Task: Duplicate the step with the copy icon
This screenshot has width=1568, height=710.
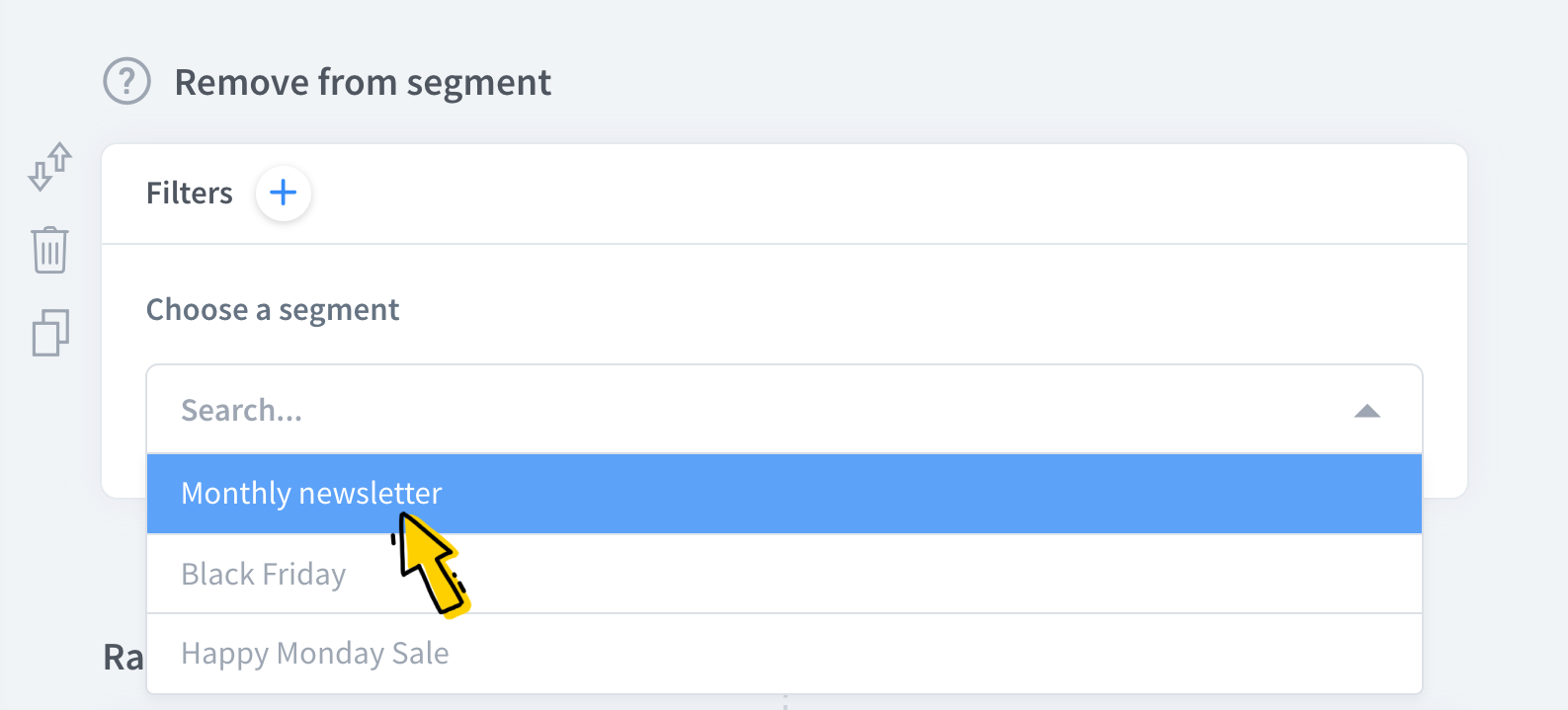Action: [51, 333]
